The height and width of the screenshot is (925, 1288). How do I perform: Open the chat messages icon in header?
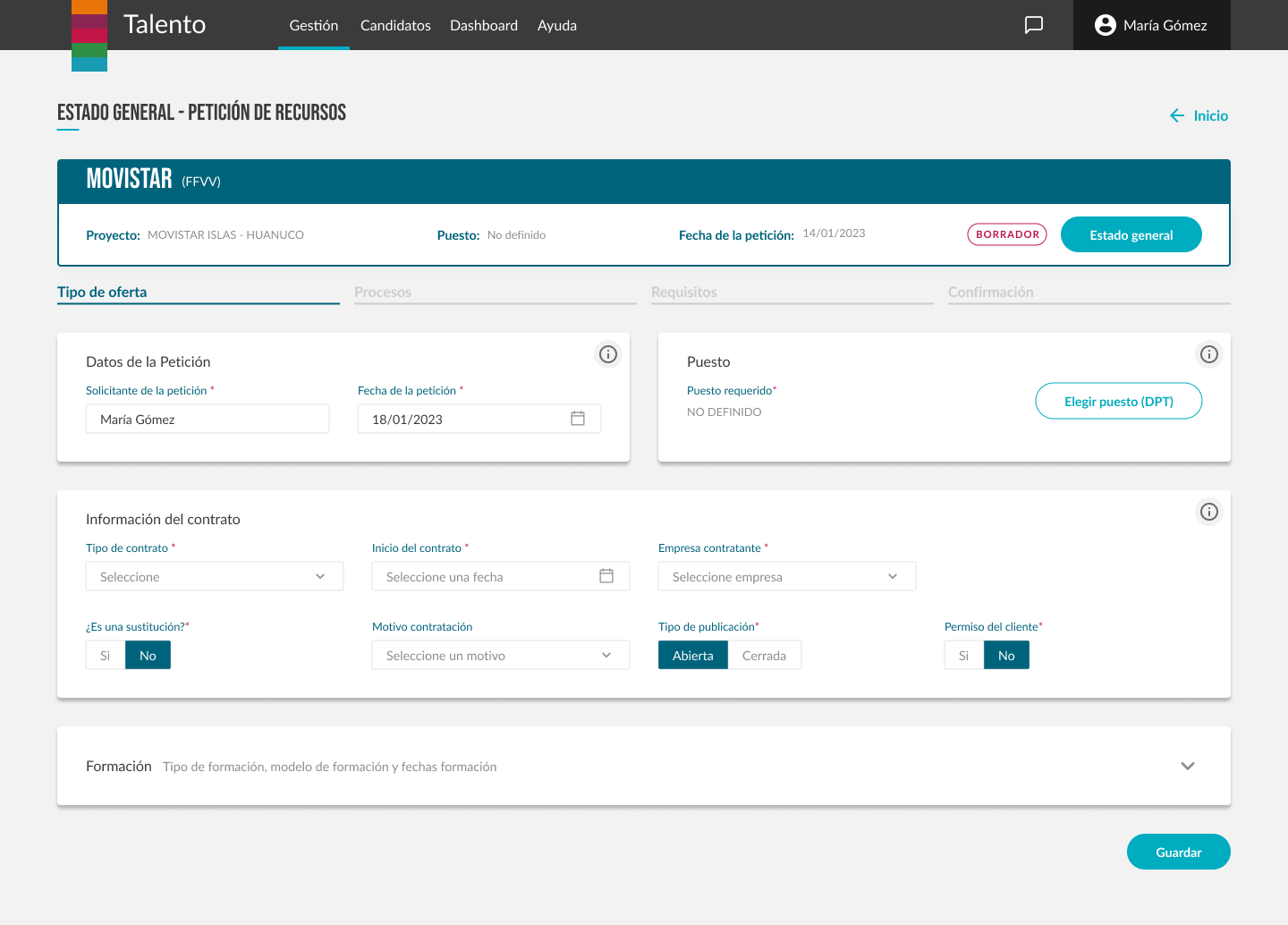(x=1034, y=25)
